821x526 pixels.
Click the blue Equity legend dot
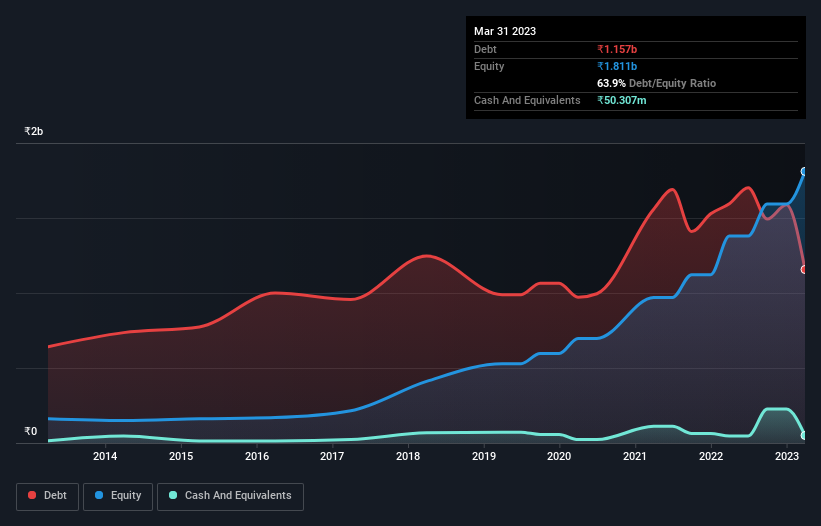(x=99, y=495)
